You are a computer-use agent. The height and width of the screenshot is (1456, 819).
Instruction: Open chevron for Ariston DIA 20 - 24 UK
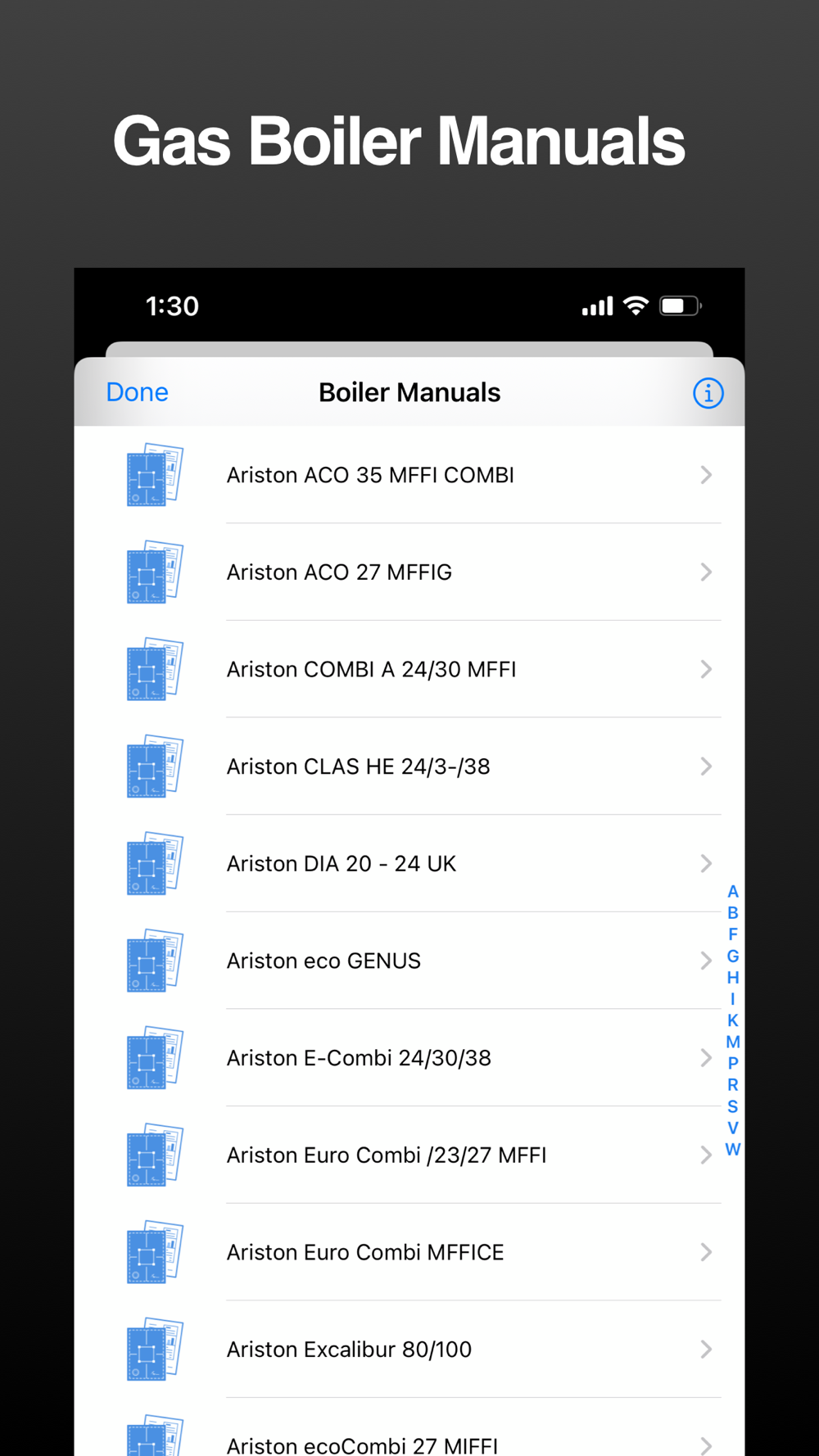(706, 863)
